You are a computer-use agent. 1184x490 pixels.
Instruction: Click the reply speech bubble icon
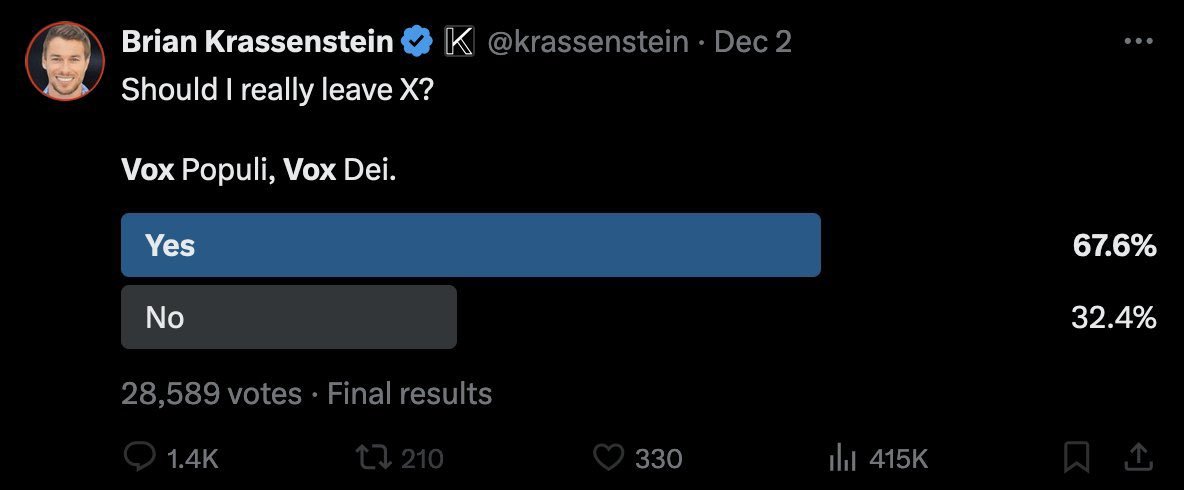[138, 458]
